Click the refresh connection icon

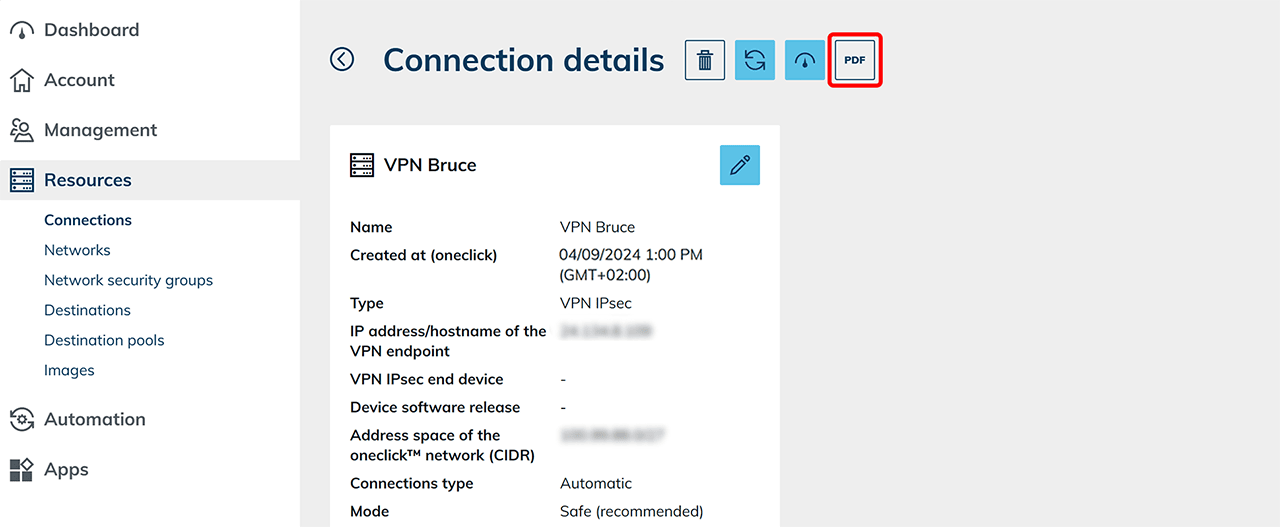click(x=755, y=60)
